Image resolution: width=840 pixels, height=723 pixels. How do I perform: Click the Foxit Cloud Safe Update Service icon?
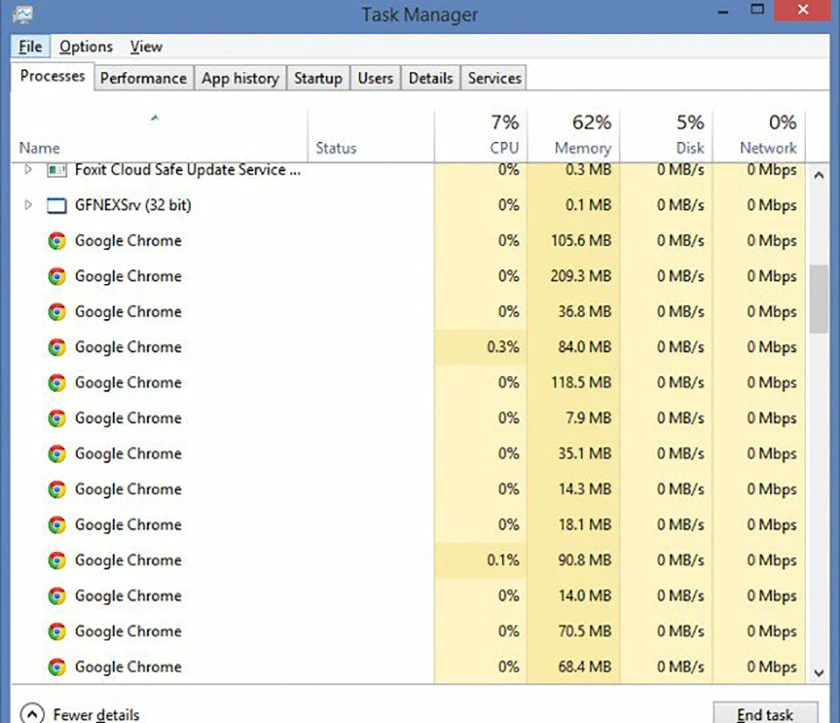[57, 170]
